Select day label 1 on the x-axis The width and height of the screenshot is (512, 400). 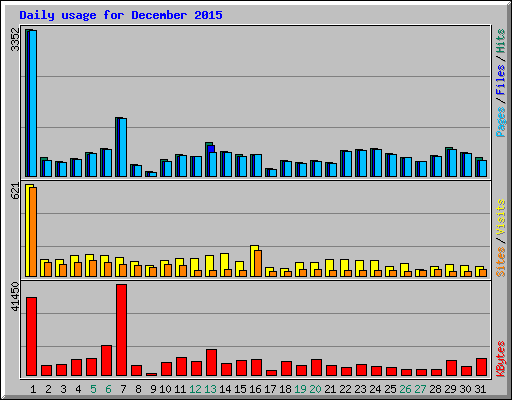[x=33, y=389]
